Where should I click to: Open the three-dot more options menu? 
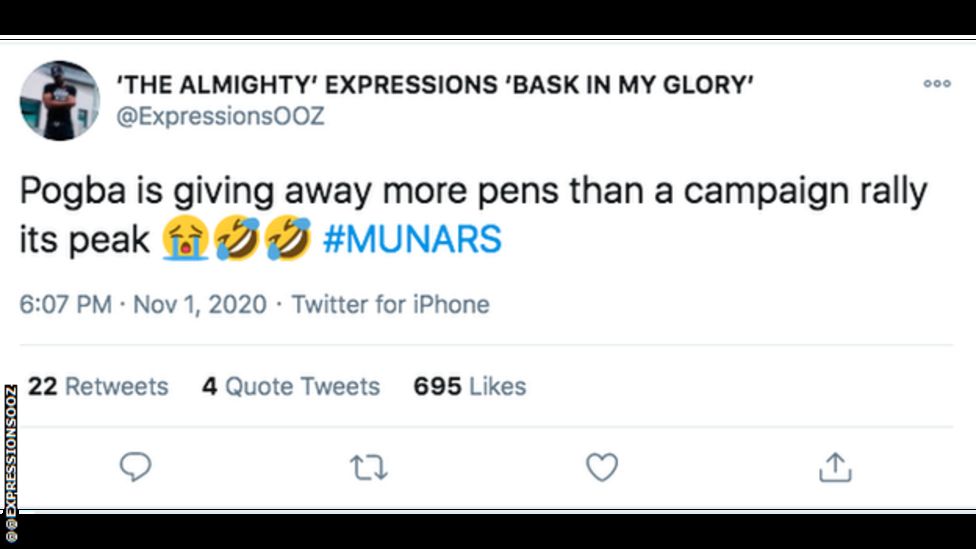937,84
